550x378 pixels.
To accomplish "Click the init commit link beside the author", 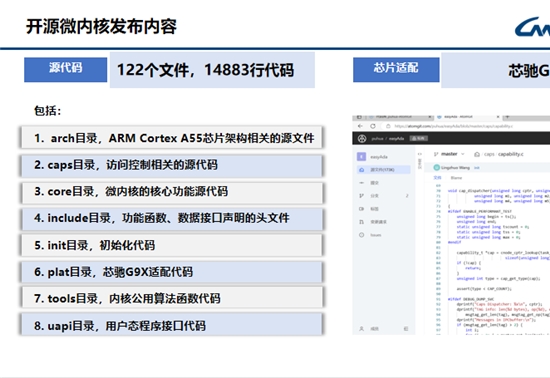I will pos(477,168).
